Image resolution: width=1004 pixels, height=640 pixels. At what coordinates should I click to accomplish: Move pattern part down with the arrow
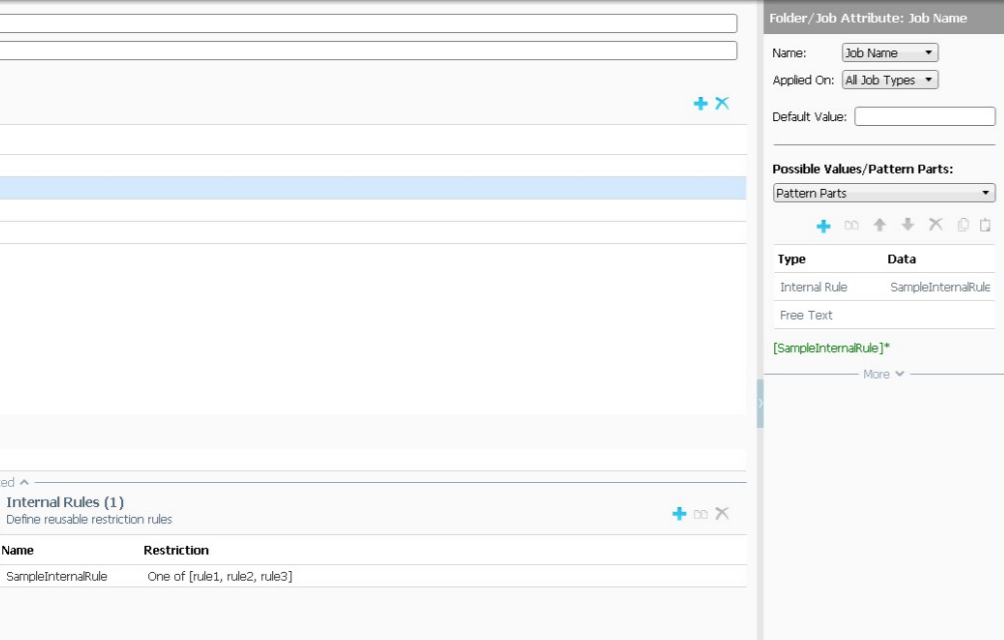[x=907, y=225]
